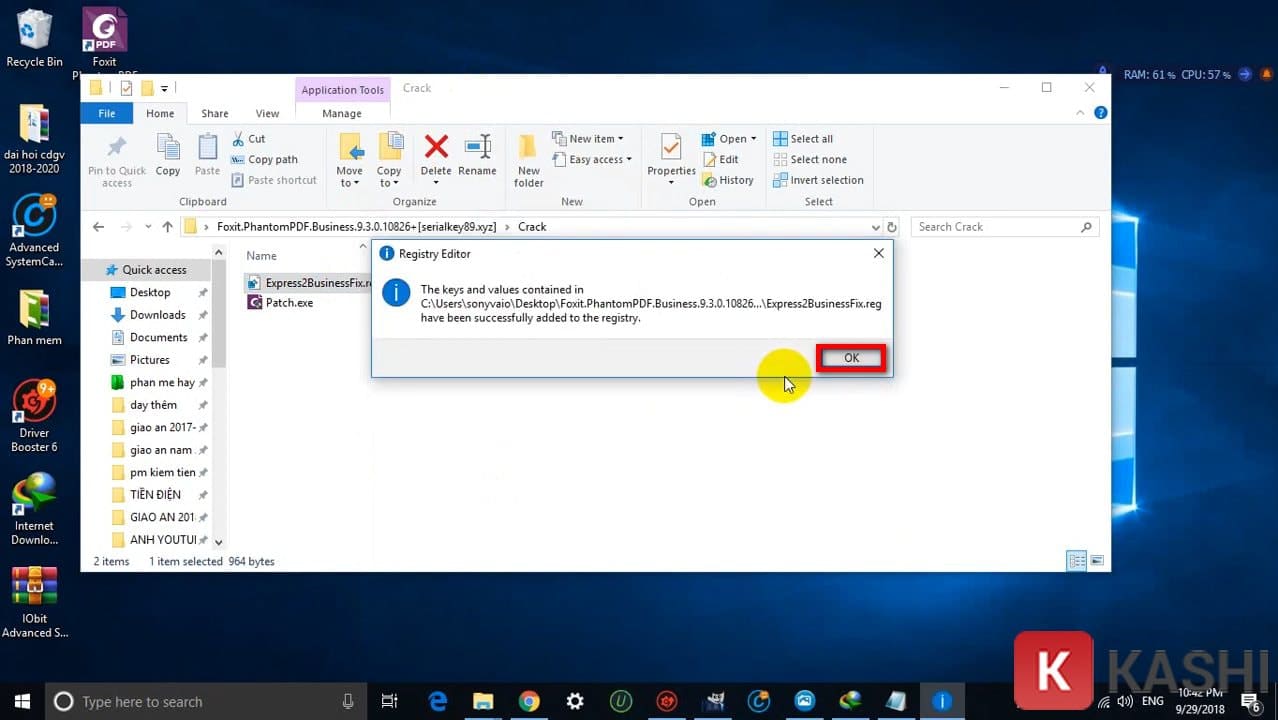The image size is (1278, 720).
Task: Click inside the Search Crack field
Action: (x=1000, y=226)
